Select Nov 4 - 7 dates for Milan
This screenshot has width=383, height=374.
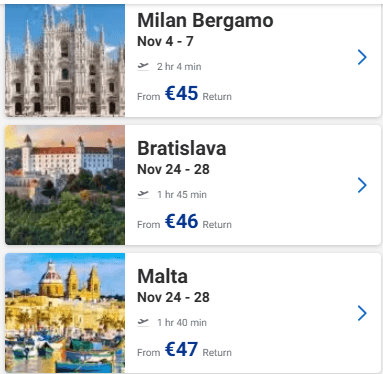(165, 41)
